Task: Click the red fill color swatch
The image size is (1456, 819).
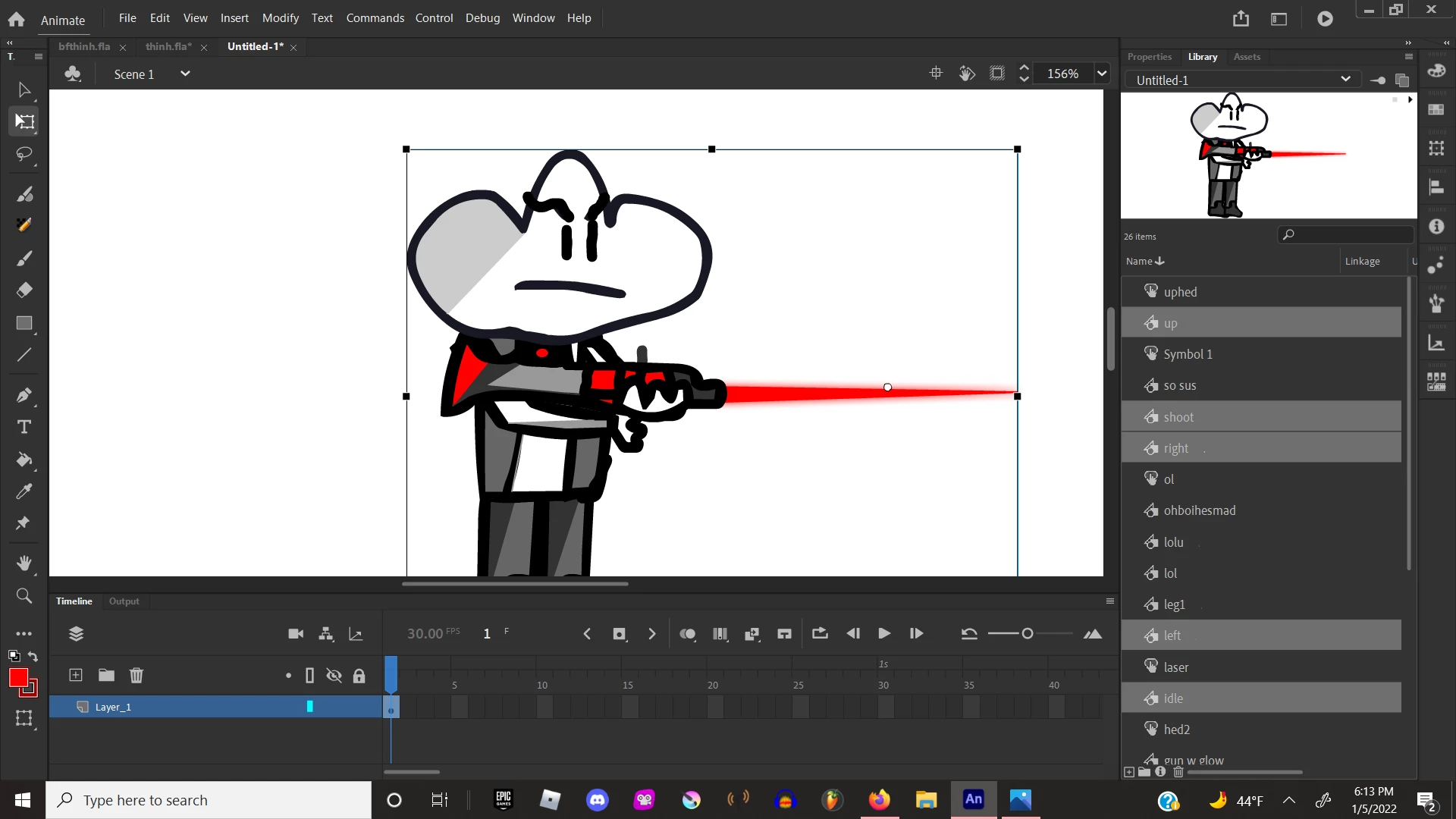Action: click(x=18, y=677)
